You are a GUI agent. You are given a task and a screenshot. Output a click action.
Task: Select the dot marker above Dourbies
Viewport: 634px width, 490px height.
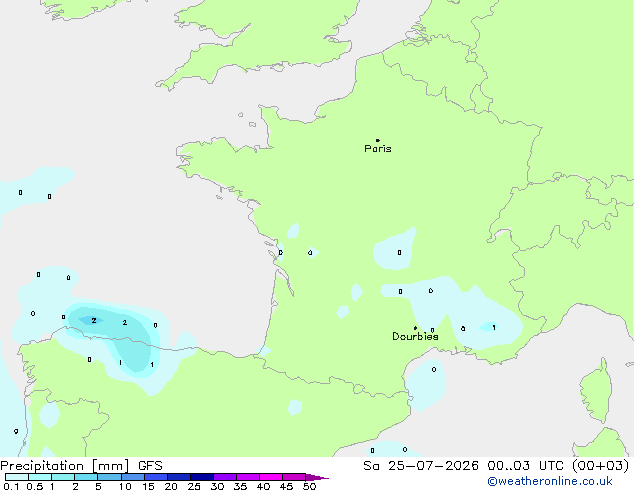[x=415, y=328]
